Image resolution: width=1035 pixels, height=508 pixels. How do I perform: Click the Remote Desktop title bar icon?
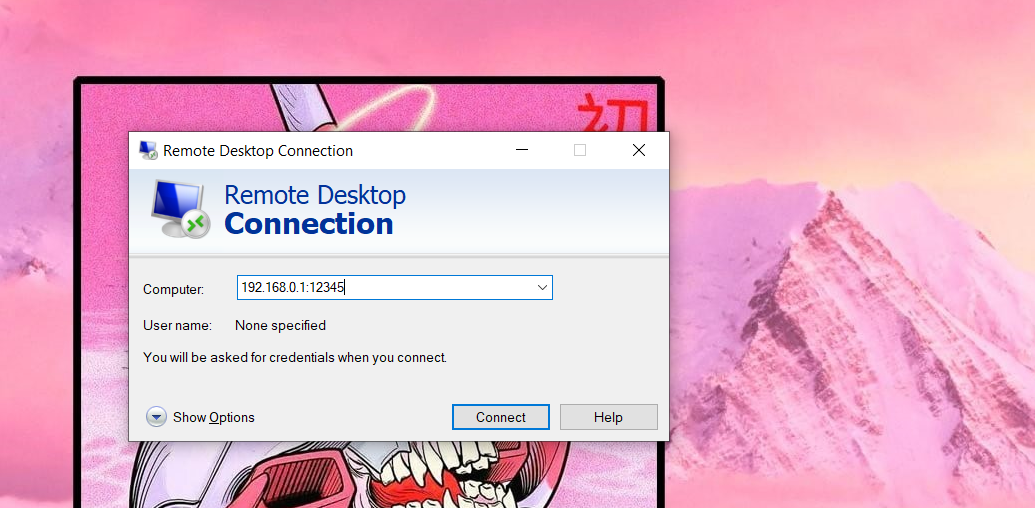tap(148, 151)
